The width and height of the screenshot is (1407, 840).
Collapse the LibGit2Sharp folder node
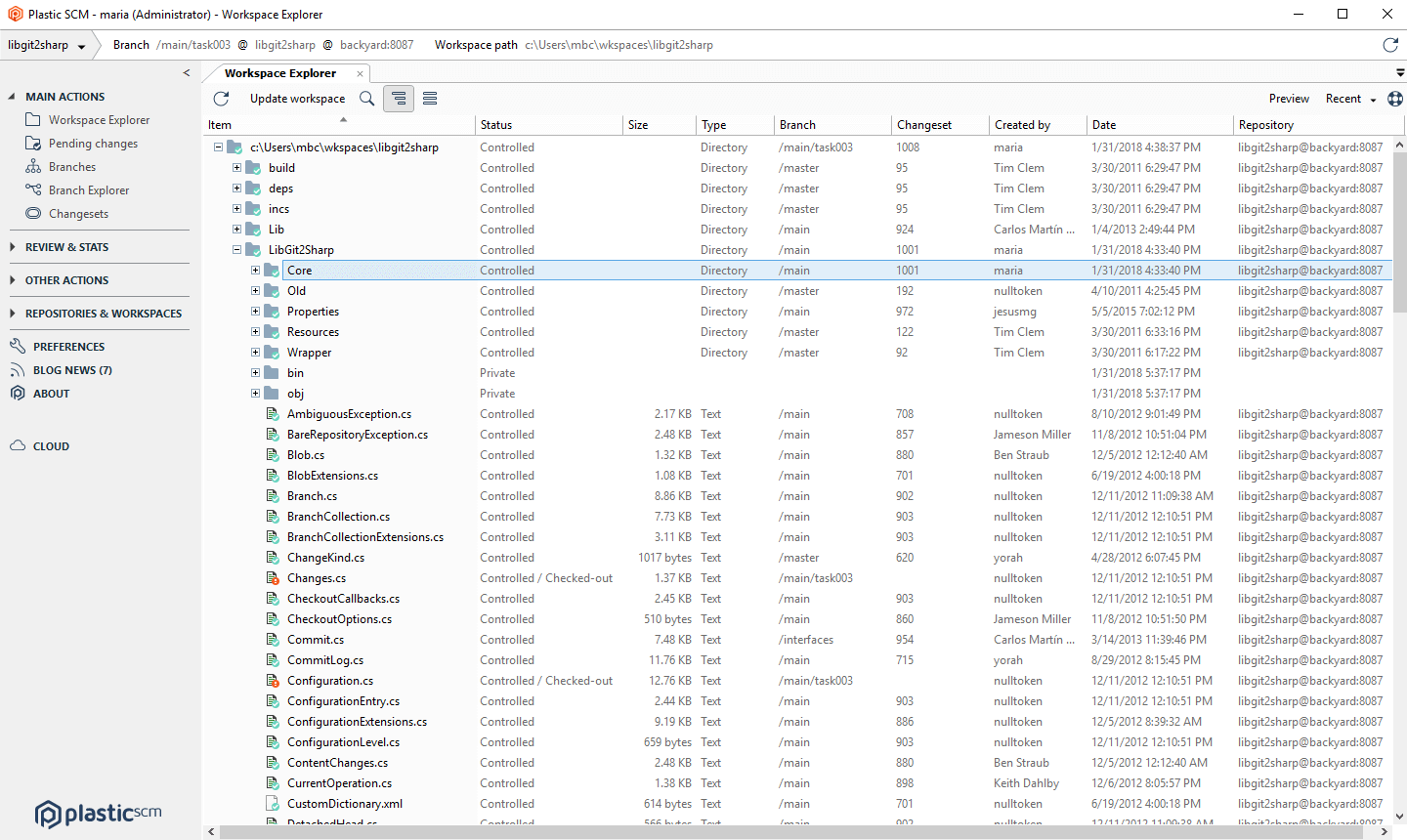[x=236, y=250]
